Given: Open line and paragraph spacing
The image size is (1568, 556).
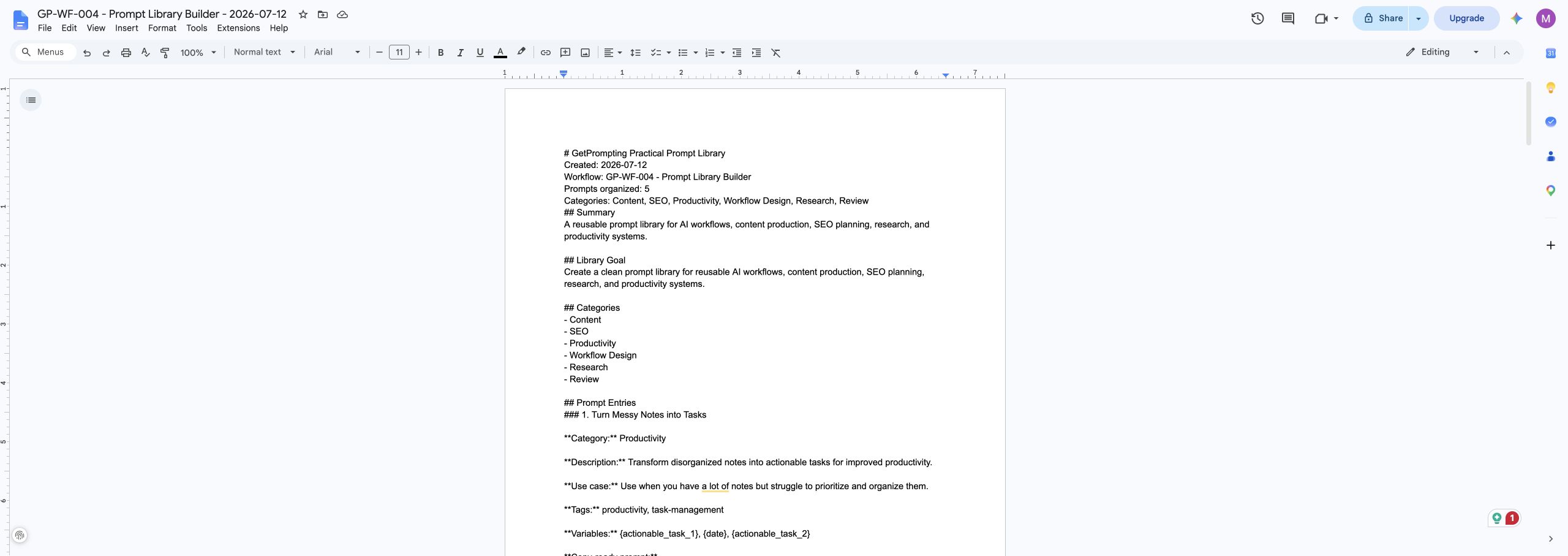Looking at the screenshot, I should click(x=636, y=53).
